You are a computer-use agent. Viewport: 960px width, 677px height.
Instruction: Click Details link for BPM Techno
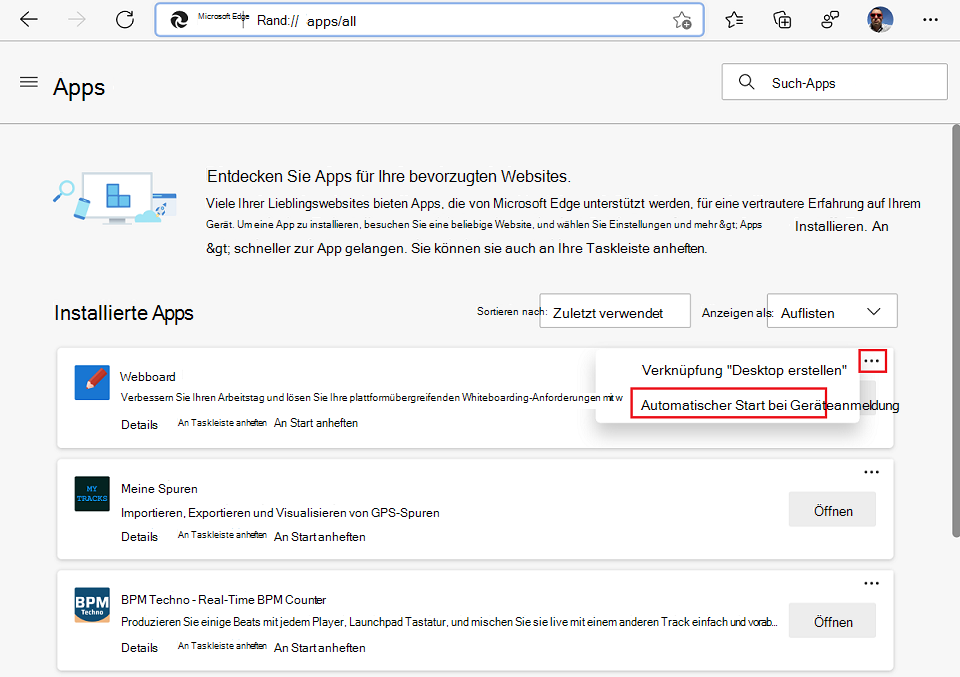pos(139,648)
